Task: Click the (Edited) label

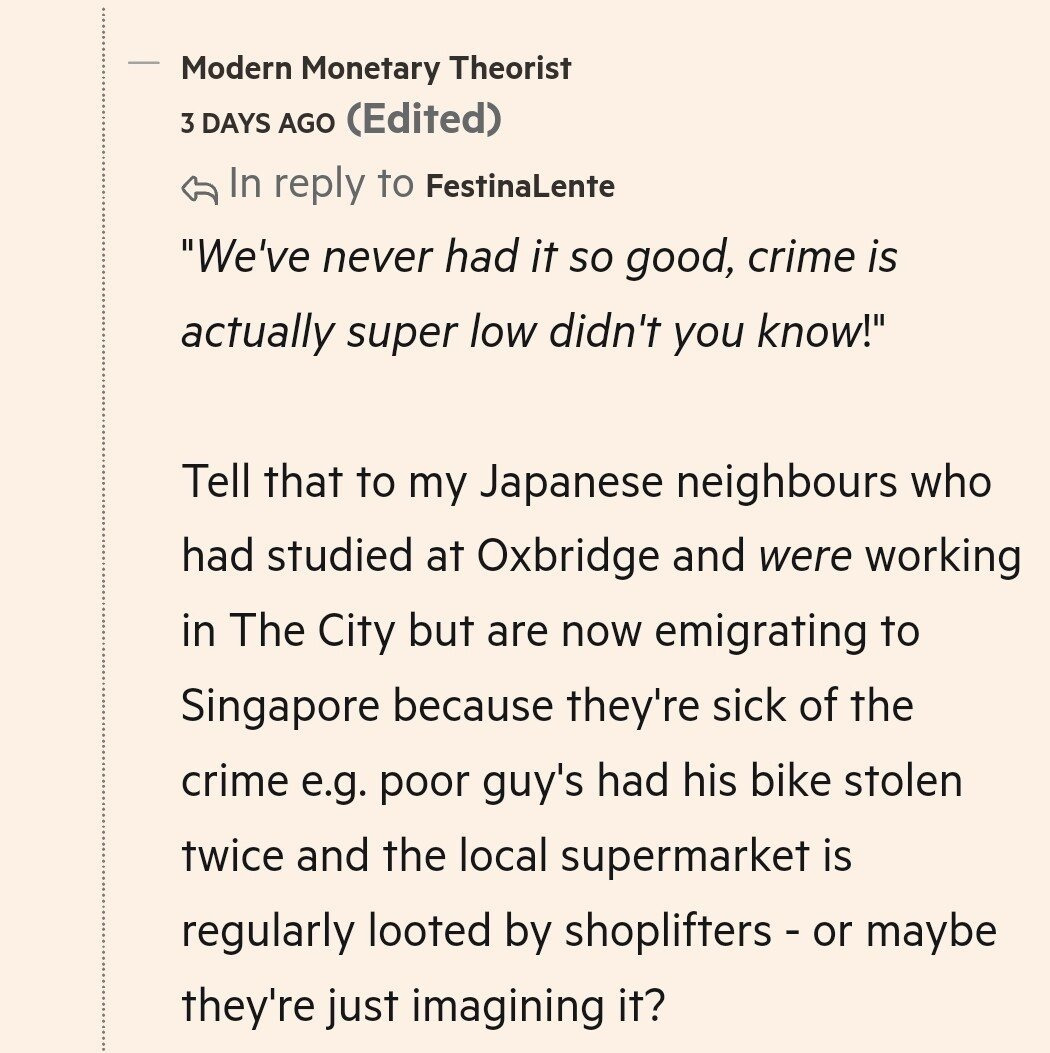Action: point(423,120)
